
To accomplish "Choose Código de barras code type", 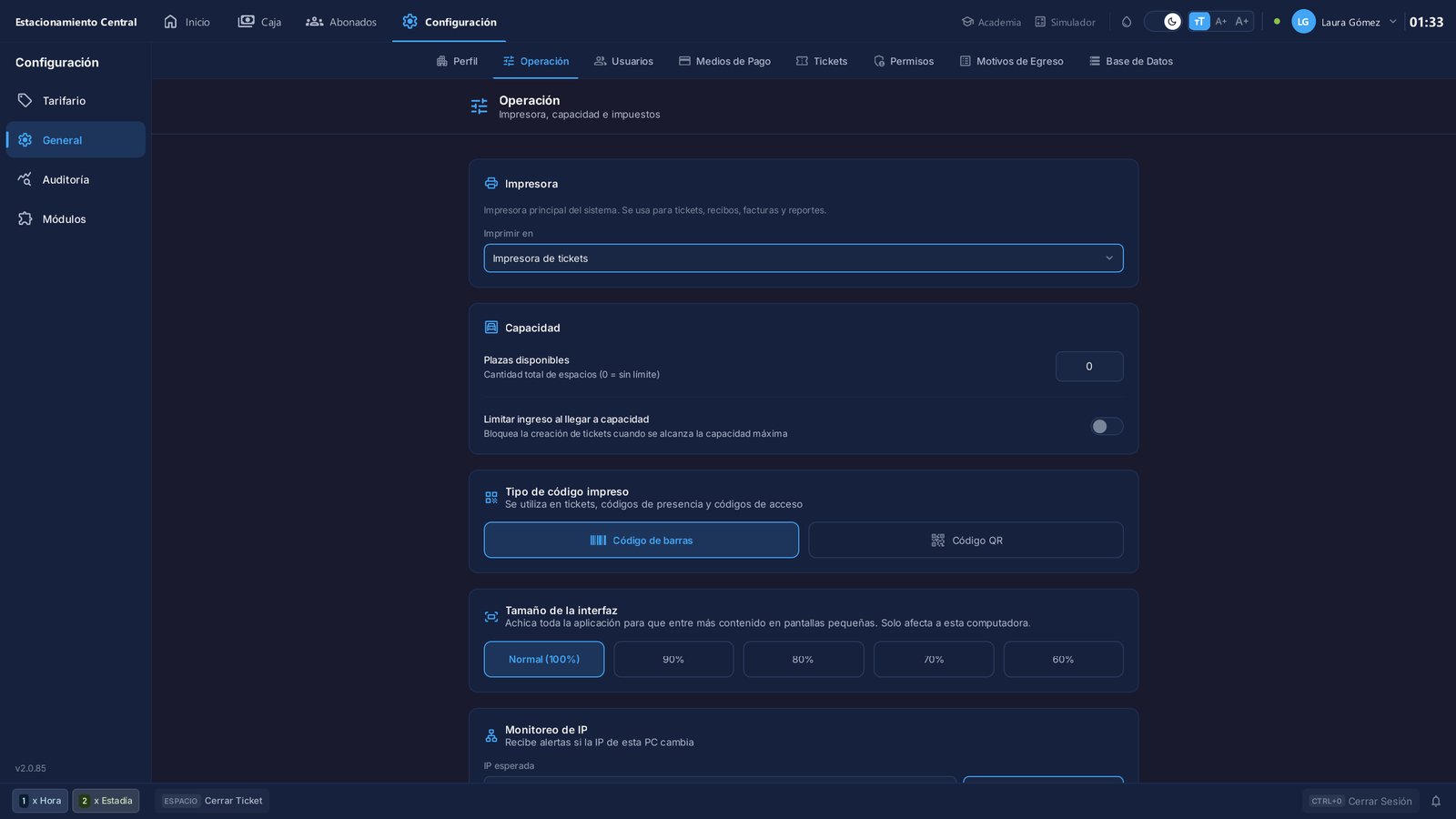I will tap(642, 541).
